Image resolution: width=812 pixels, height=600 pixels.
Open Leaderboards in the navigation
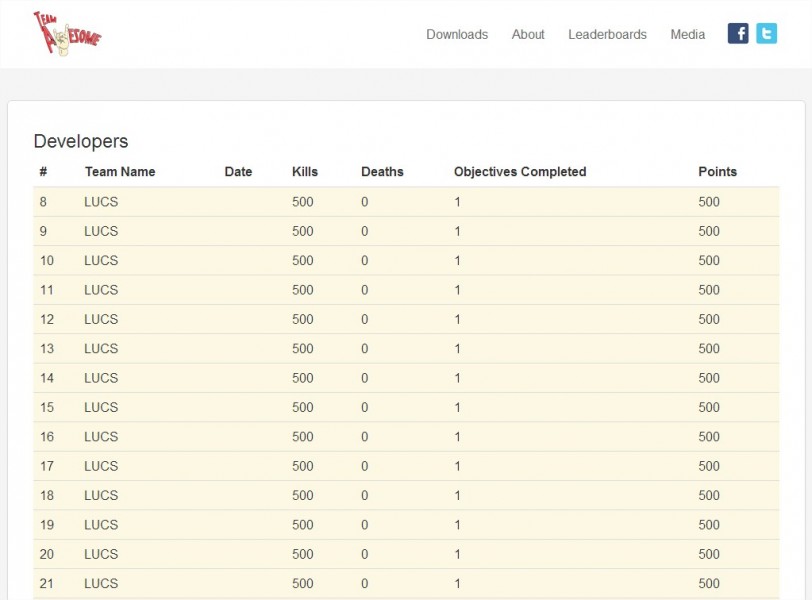pyautogui.click(x=607, y=35)
